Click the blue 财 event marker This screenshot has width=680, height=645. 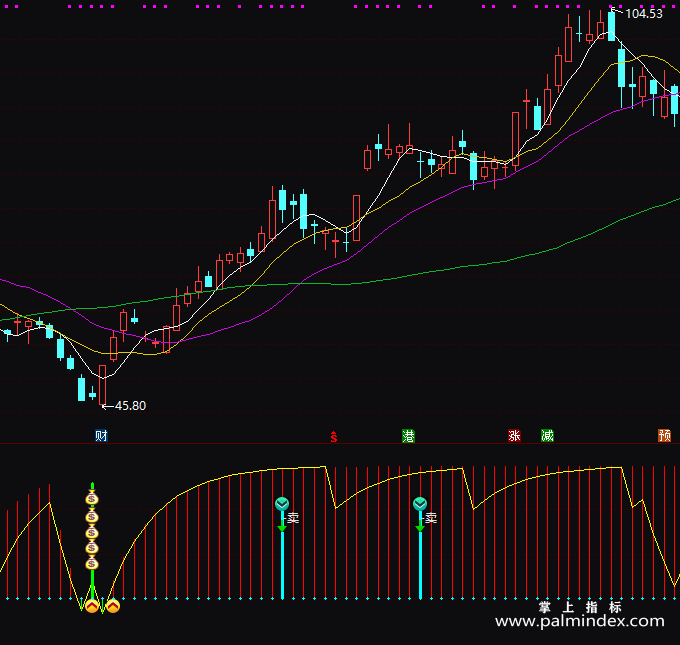pyautogui.click(x=101, y=435)
